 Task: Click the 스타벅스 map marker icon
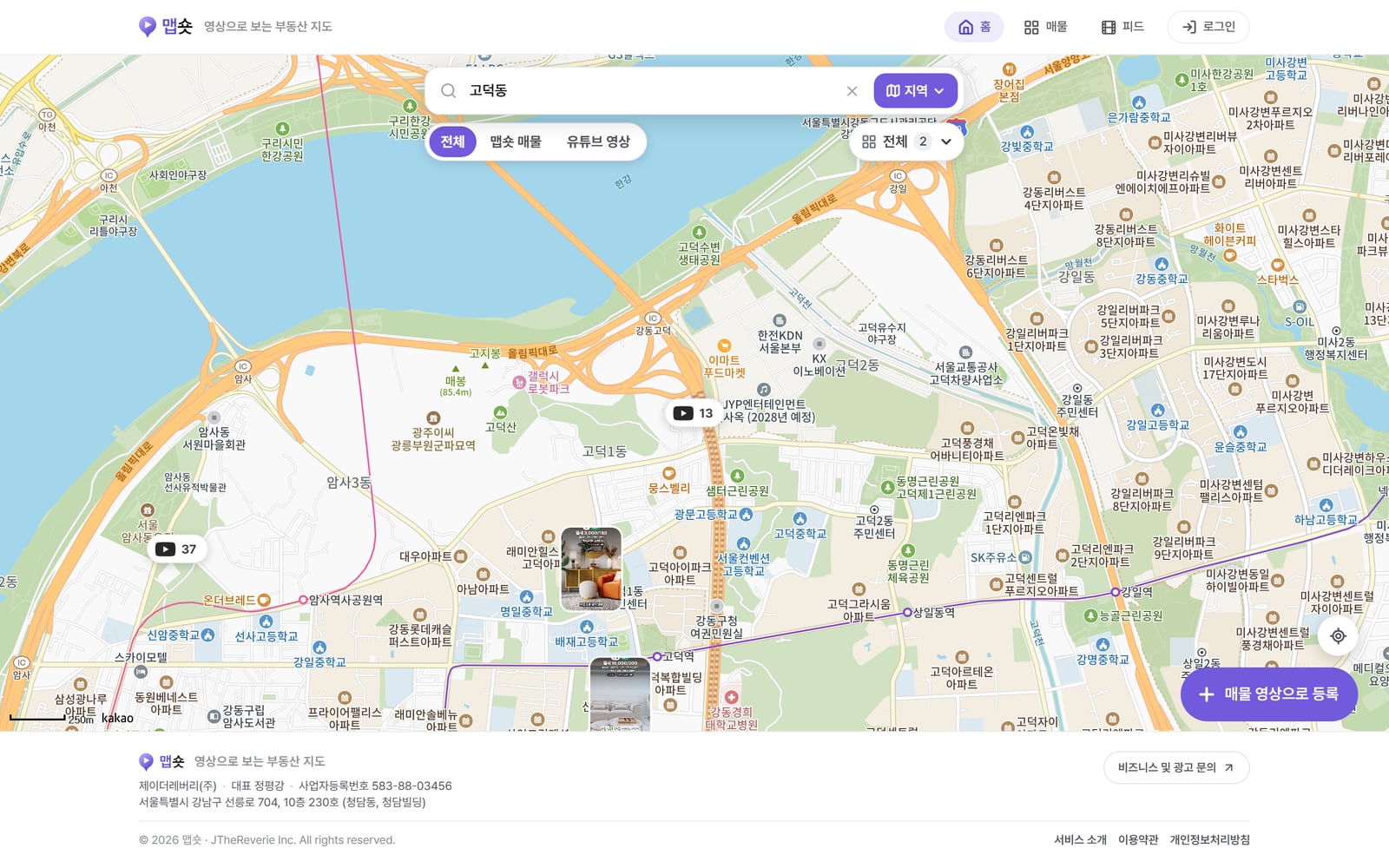tap(1277, 266)
